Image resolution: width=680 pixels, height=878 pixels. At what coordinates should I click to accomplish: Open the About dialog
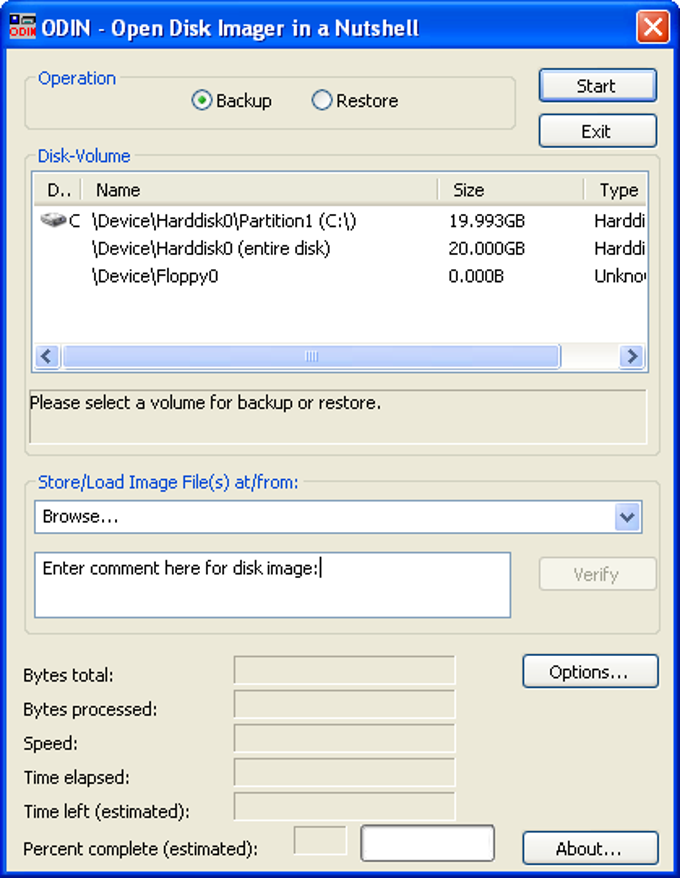click(590, 848)
